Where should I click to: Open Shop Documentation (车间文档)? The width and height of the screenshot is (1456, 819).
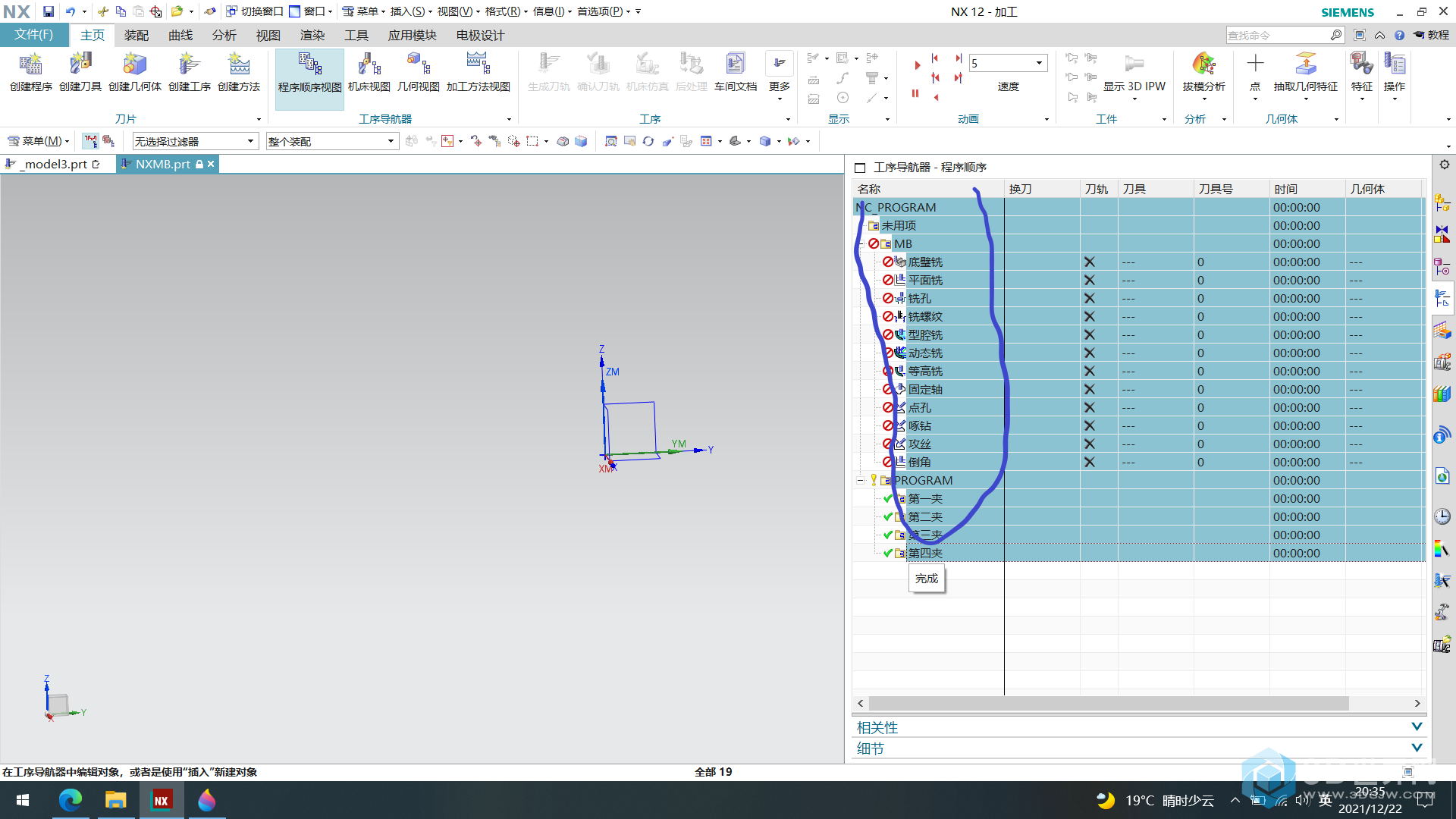point(736,73)
